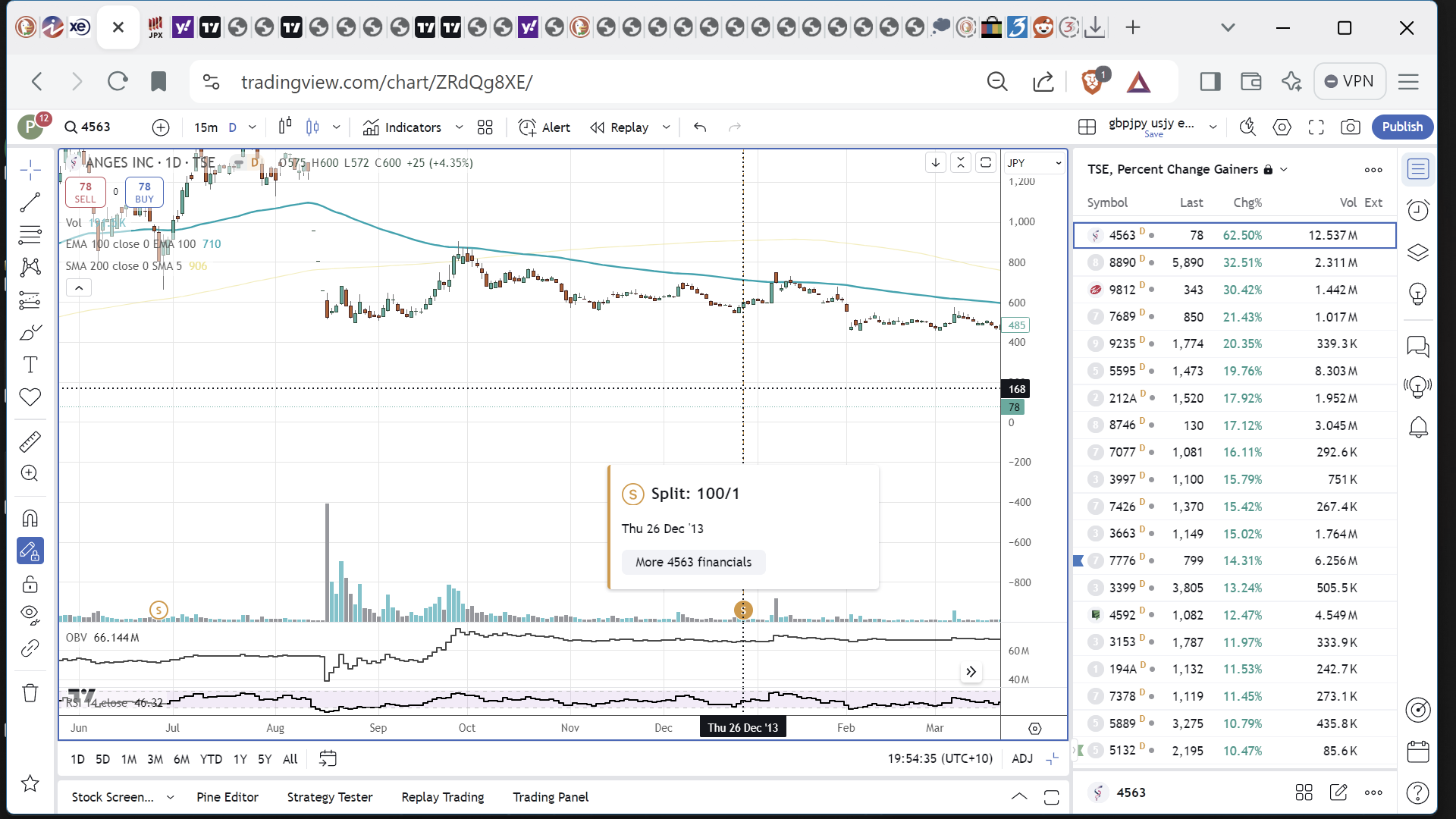Screen dimensions: 1456x819
Task: Publish the chart idea
Action: [1402, 127]
